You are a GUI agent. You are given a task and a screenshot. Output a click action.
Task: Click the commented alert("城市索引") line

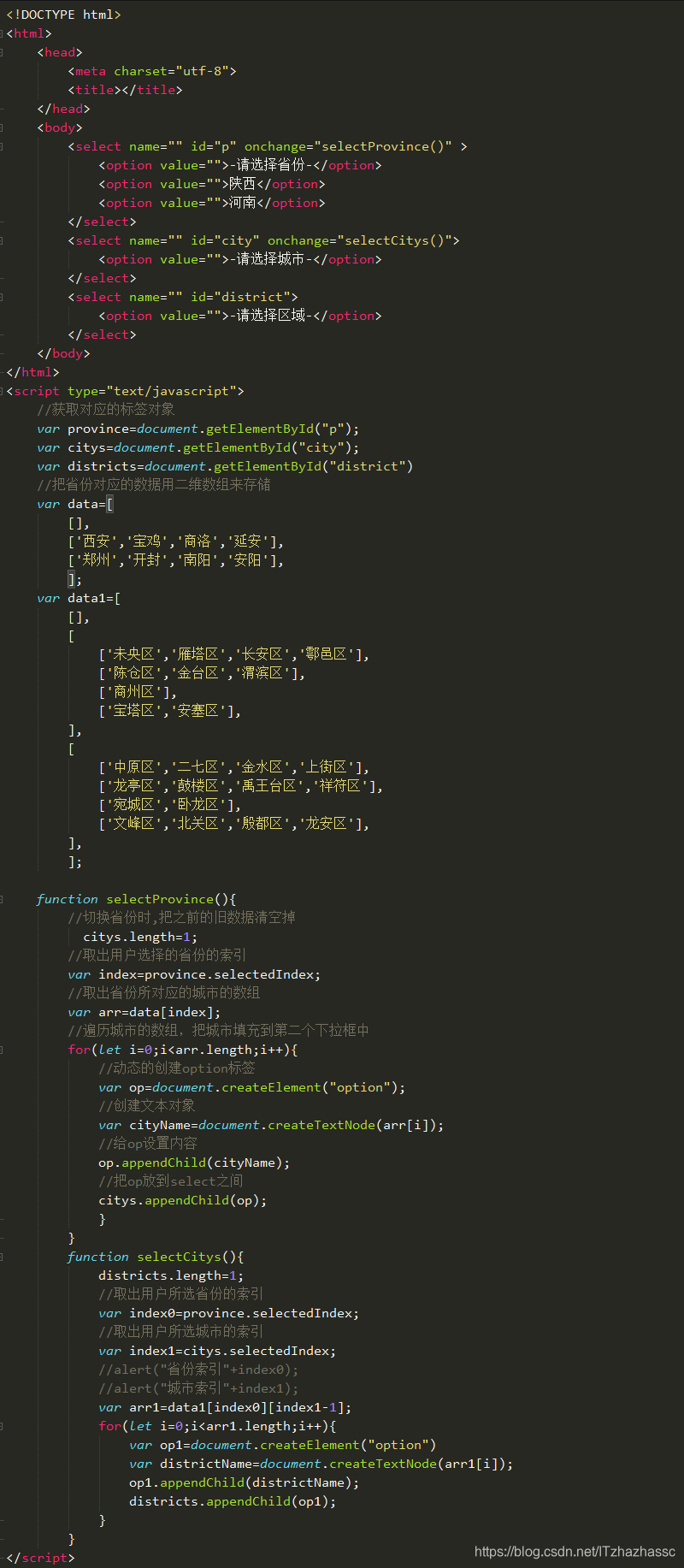tap(198, 1388)
